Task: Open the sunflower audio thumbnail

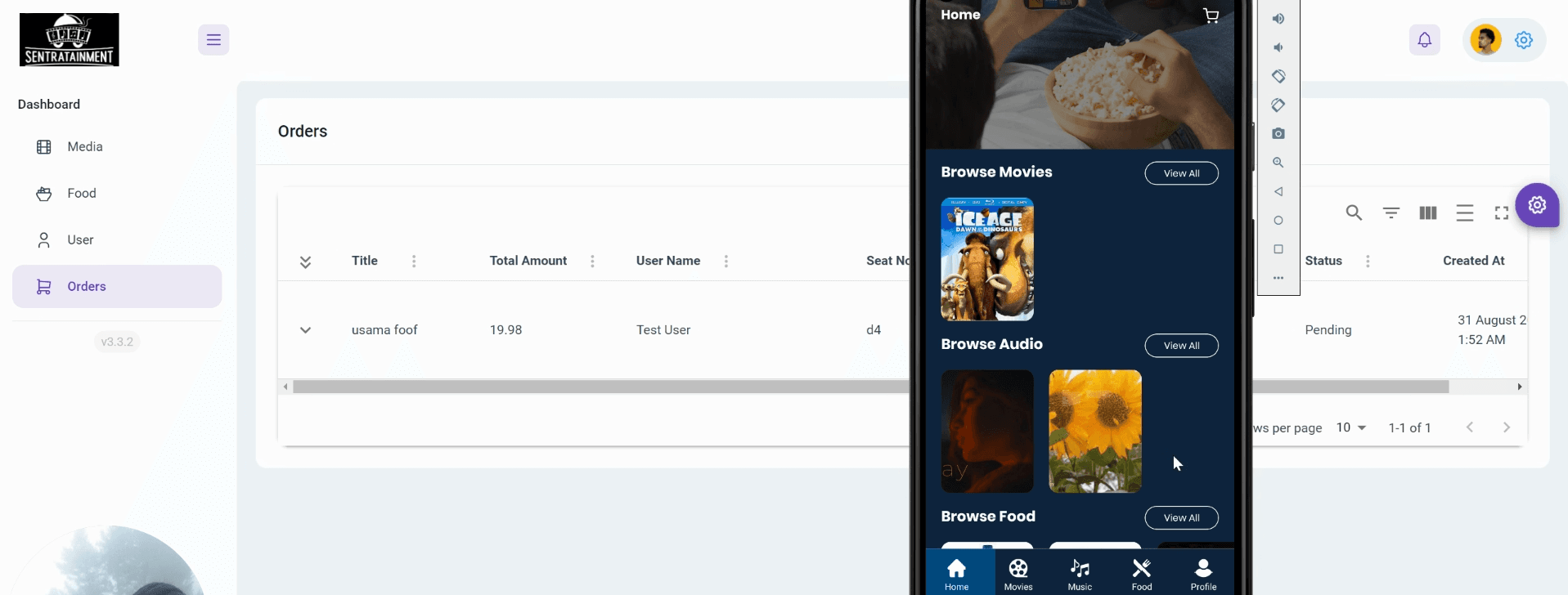Action: point(1095,432)
